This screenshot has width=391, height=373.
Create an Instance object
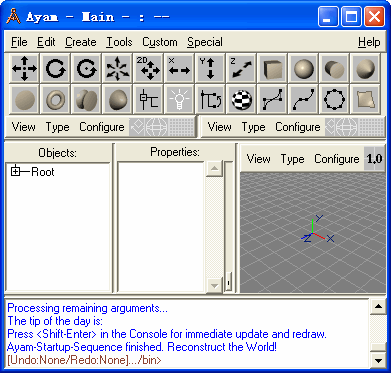(210, 99)
